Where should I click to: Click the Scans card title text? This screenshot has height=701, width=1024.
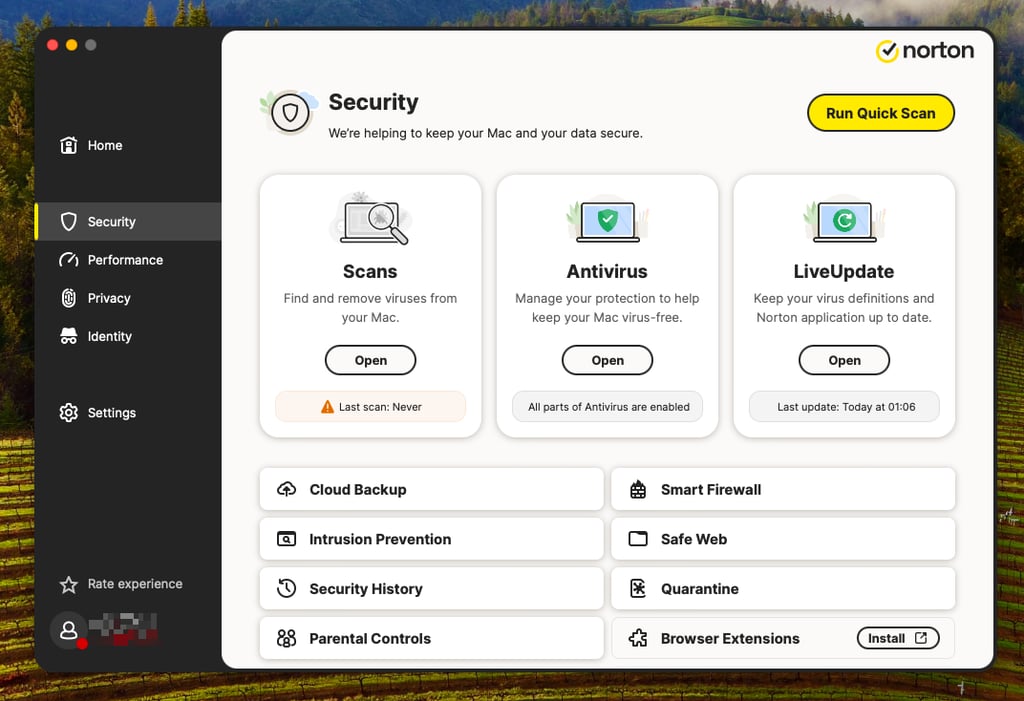pos(370,271)
